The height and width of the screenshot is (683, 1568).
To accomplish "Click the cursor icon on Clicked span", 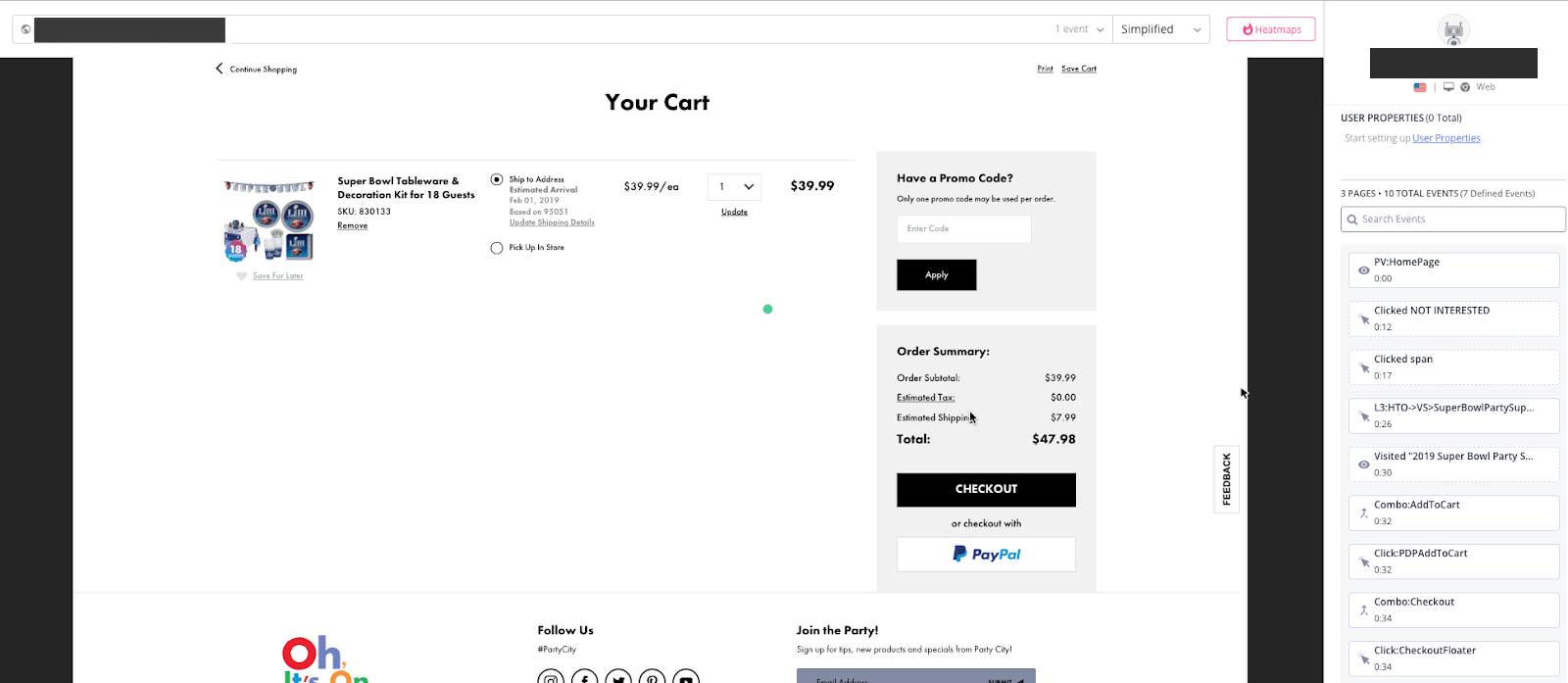I will pyautogui.click(x=1364, y=368).
